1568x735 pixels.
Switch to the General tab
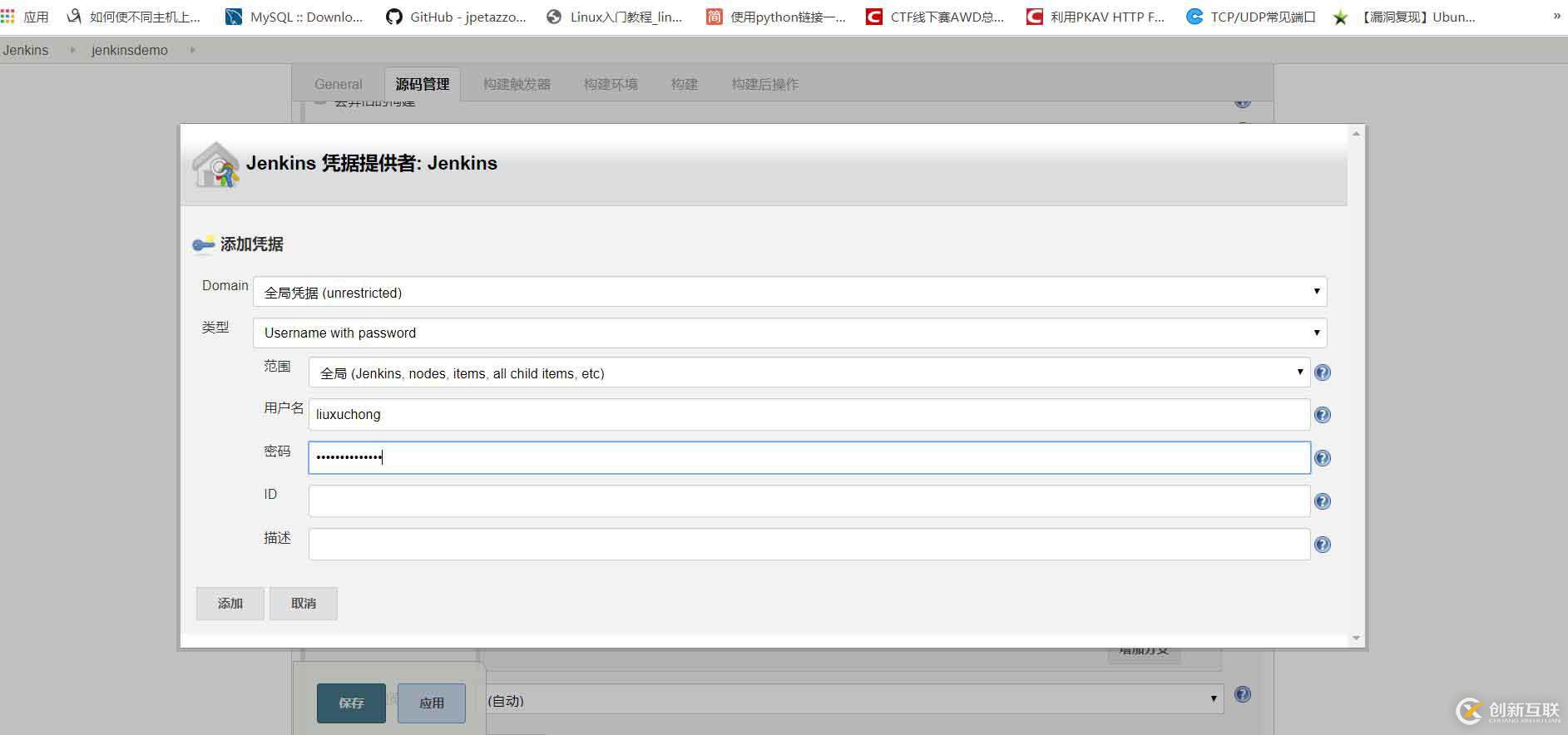pos(339,84)
